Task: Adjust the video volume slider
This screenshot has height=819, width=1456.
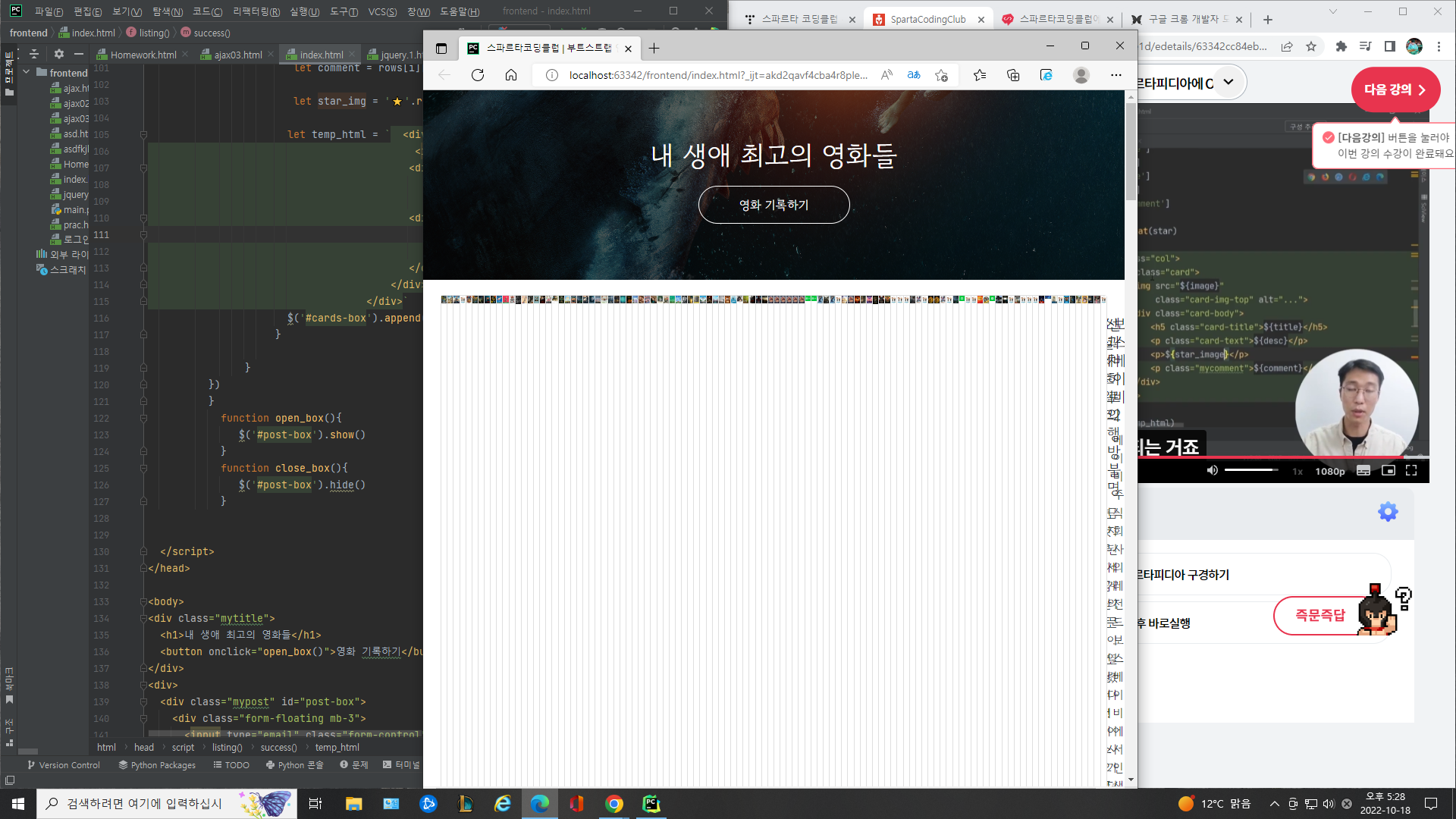Action: [x=1251, y=470]
